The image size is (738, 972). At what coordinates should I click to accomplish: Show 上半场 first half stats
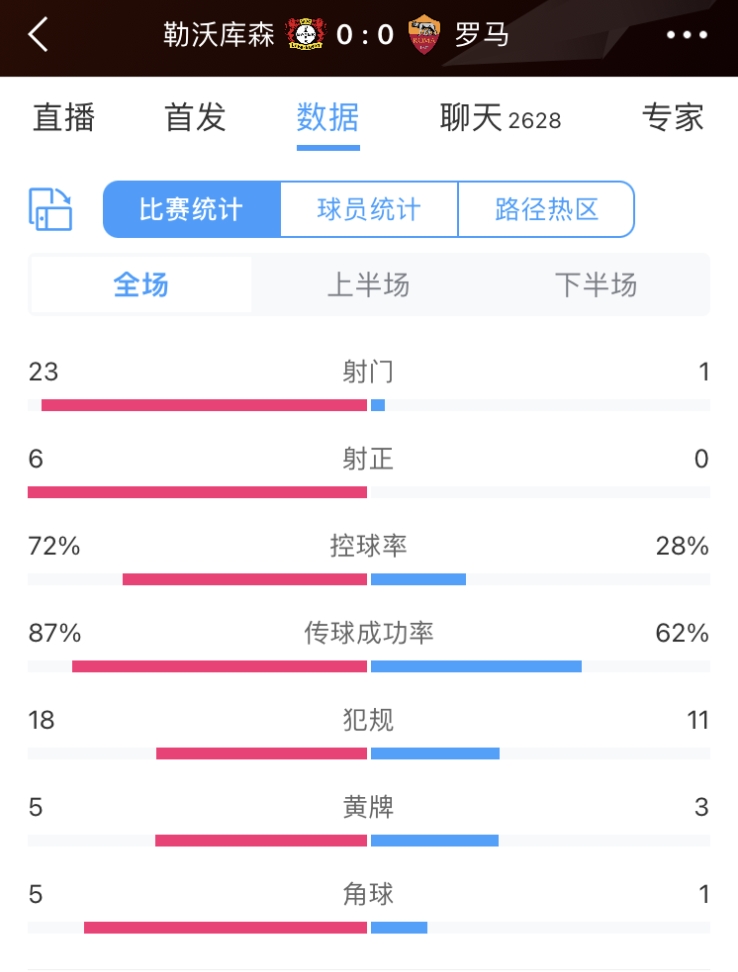click(368, 285)
